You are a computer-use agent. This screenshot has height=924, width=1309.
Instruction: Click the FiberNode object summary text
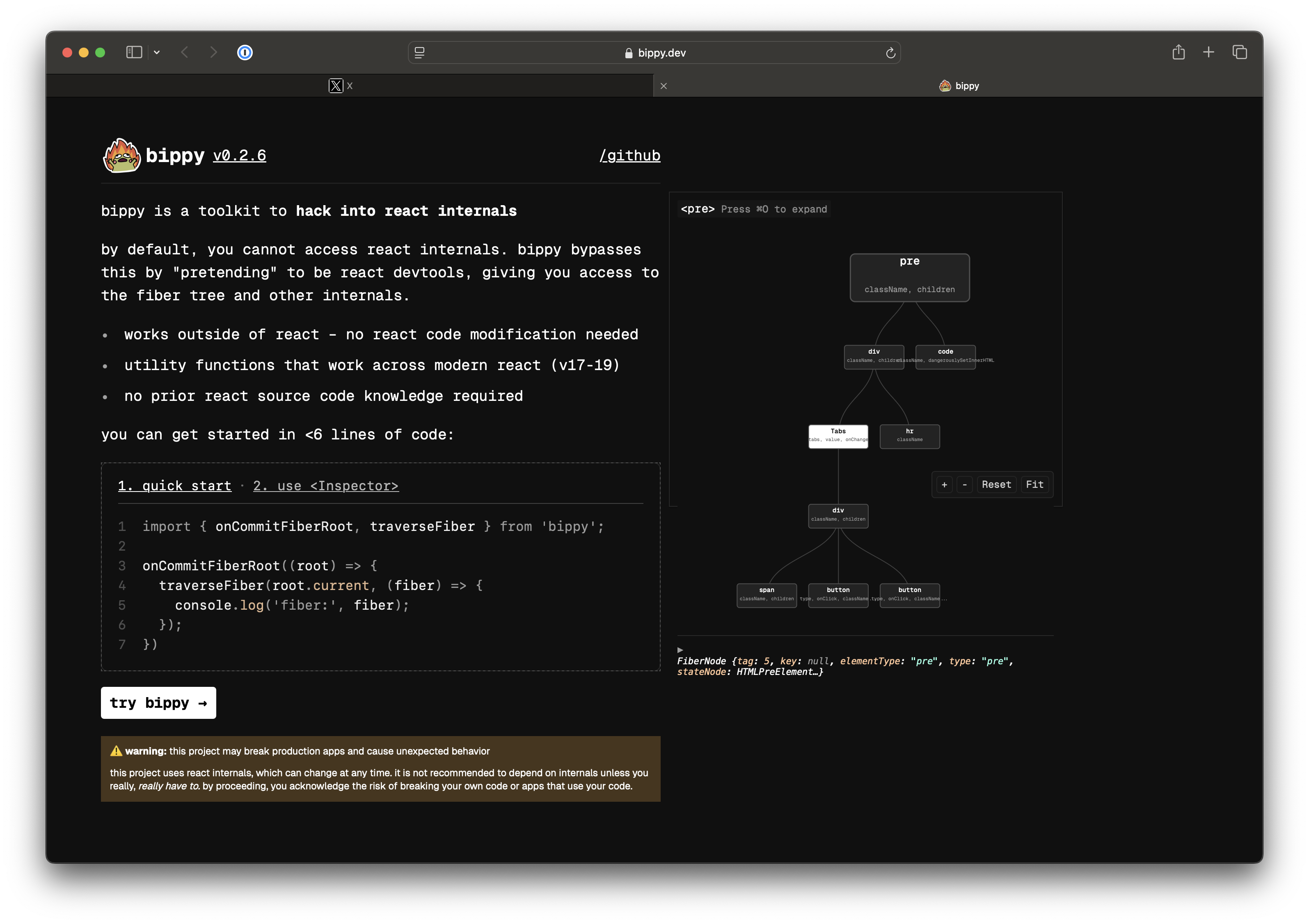[x=844, y=666]
